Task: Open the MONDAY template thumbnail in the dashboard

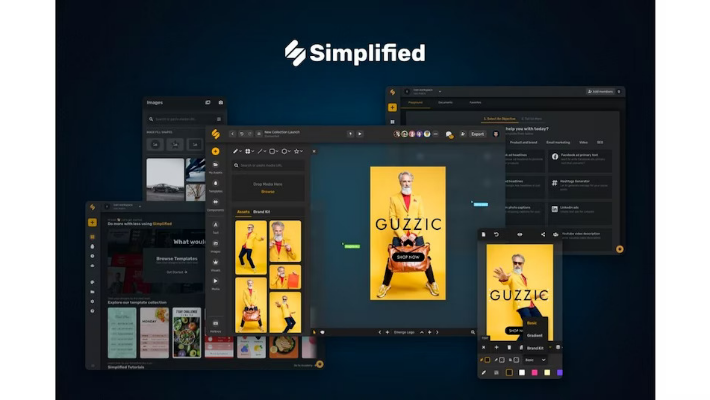Action: point(154,333)
